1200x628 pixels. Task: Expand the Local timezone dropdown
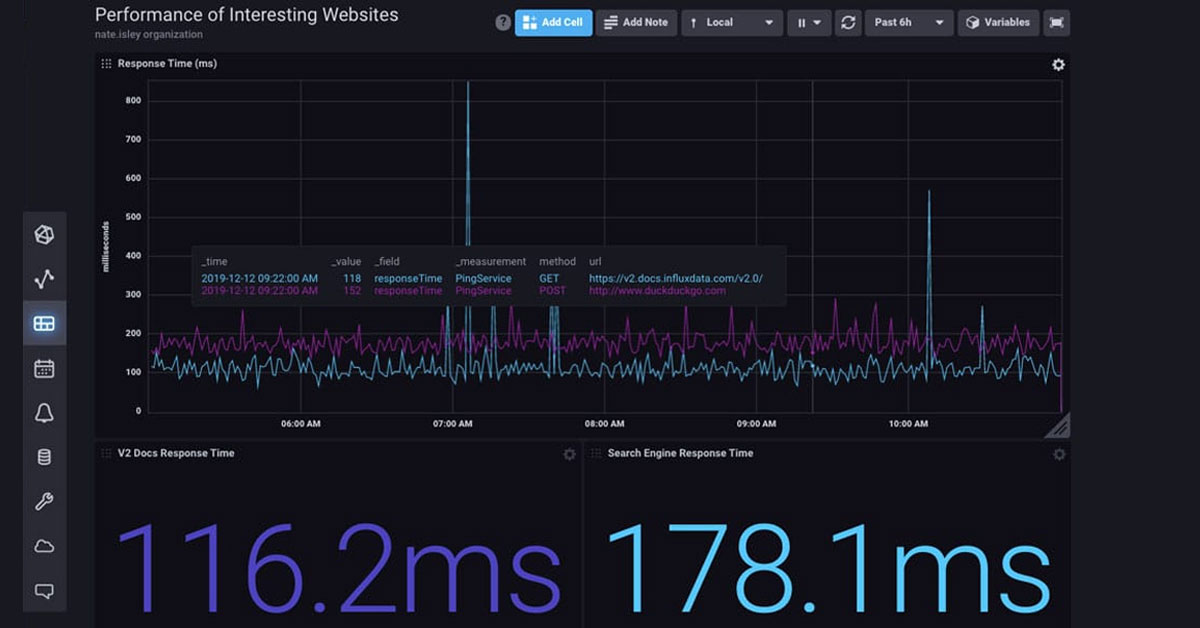[x=731, y=22]
